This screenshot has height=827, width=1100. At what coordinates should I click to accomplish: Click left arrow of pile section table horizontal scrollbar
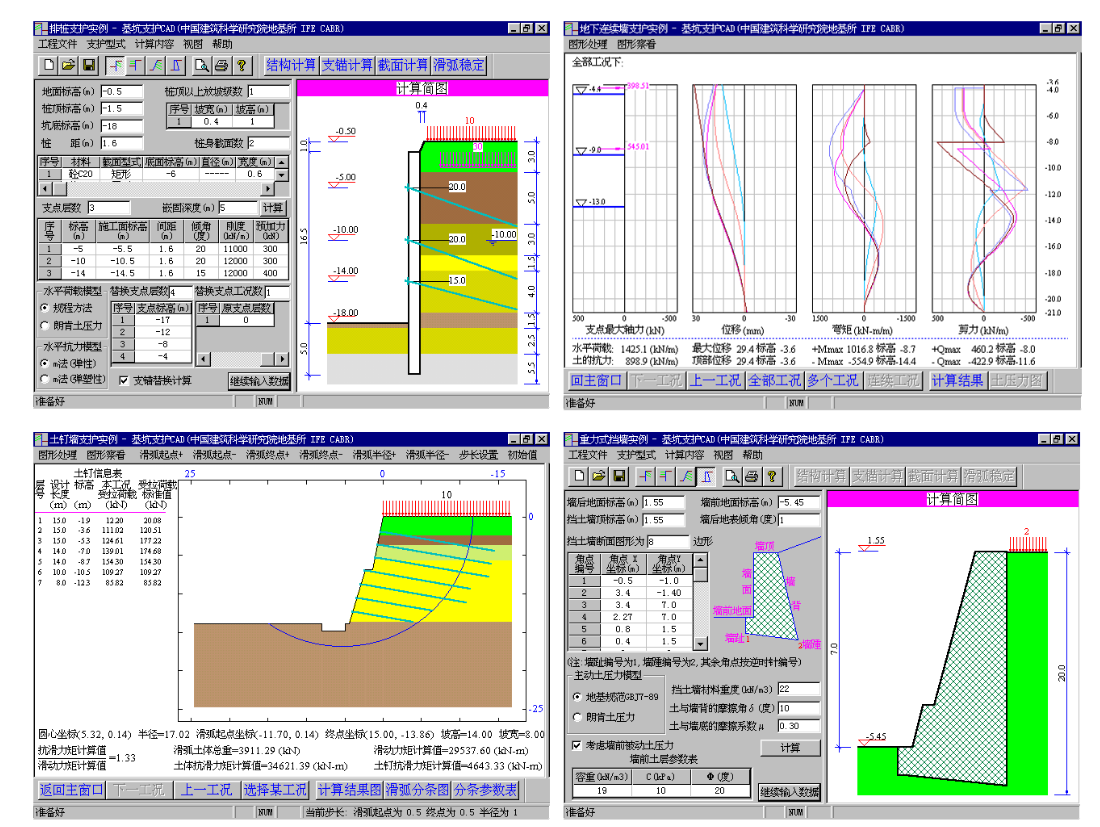coord(46,189)
